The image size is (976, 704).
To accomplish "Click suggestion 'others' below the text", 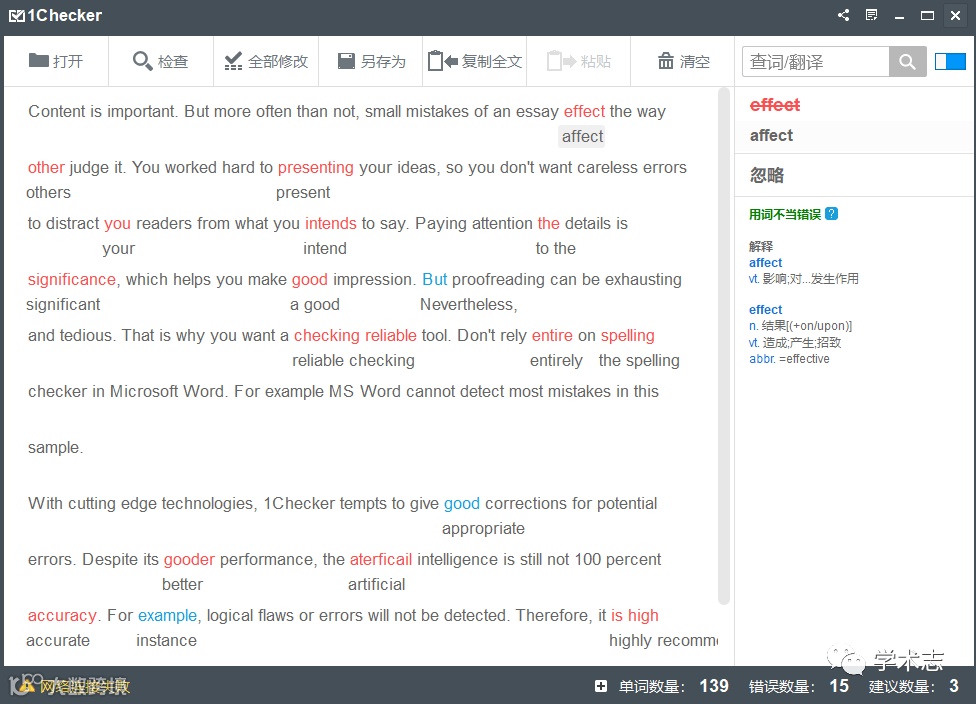I will [49, 192].
